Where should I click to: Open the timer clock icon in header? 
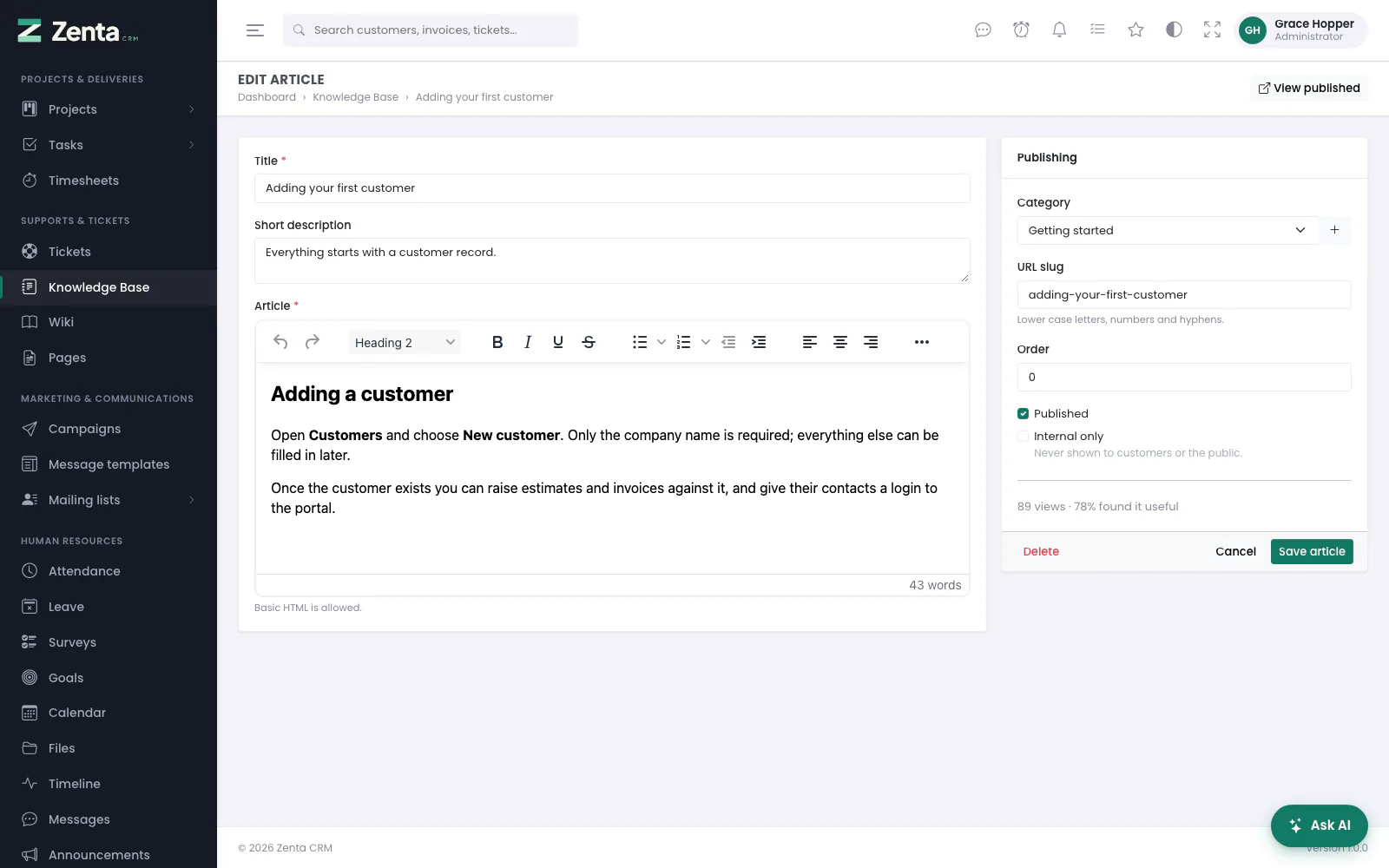(1021, 30)
